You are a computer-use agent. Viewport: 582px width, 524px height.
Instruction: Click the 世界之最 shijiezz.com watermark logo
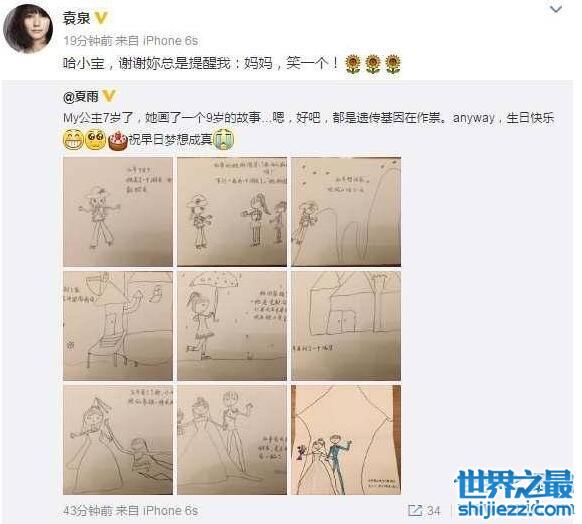pyautogui.click(x=515, y=494)
